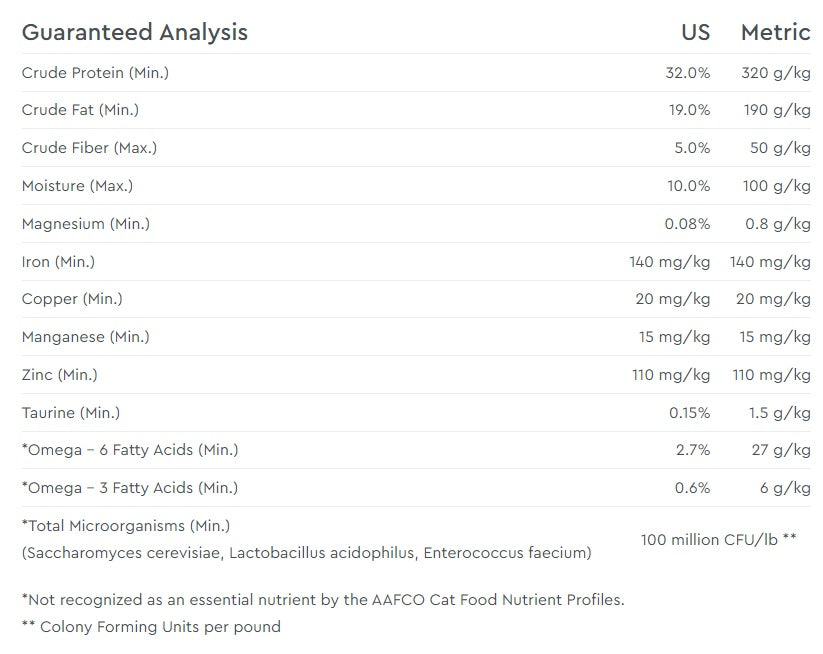Select the Total Microorganisms (Min.) label
The image size is (823, 654).
pos(126,525)
